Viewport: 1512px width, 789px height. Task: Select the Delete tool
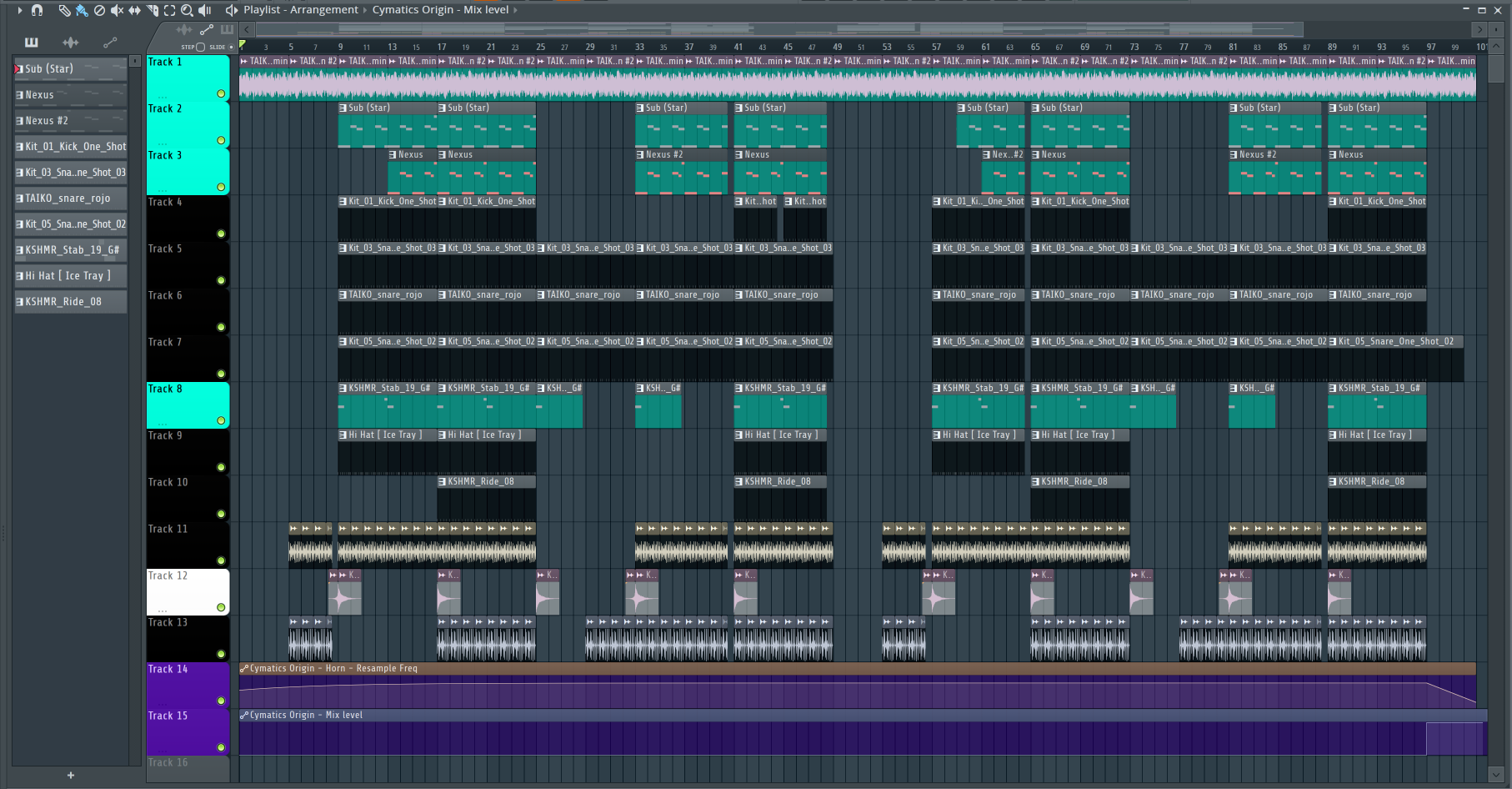pos(99,10)
